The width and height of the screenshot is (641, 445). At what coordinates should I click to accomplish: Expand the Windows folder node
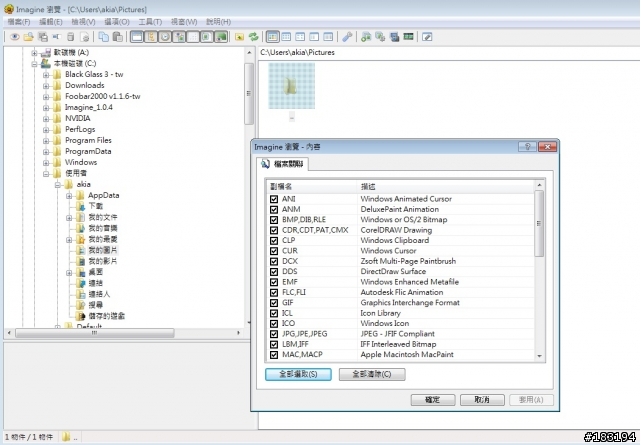coord(46,163)
